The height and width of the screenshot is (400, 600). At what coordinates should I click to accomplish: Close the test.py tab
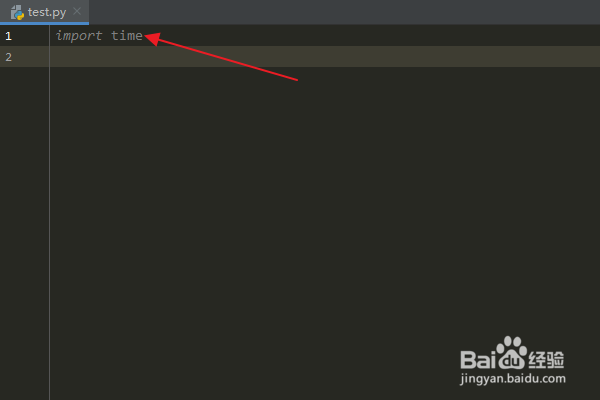77,11
